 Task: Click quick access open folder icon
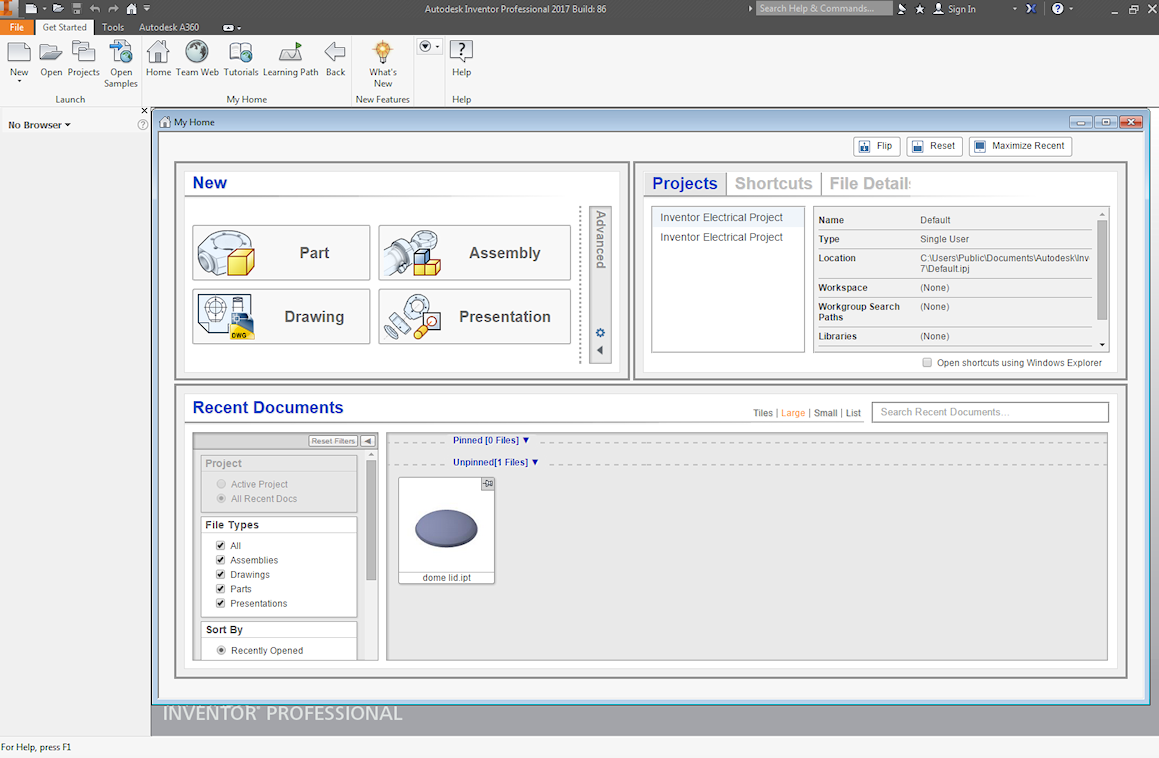pyautogui.click(x=58, y=9)
